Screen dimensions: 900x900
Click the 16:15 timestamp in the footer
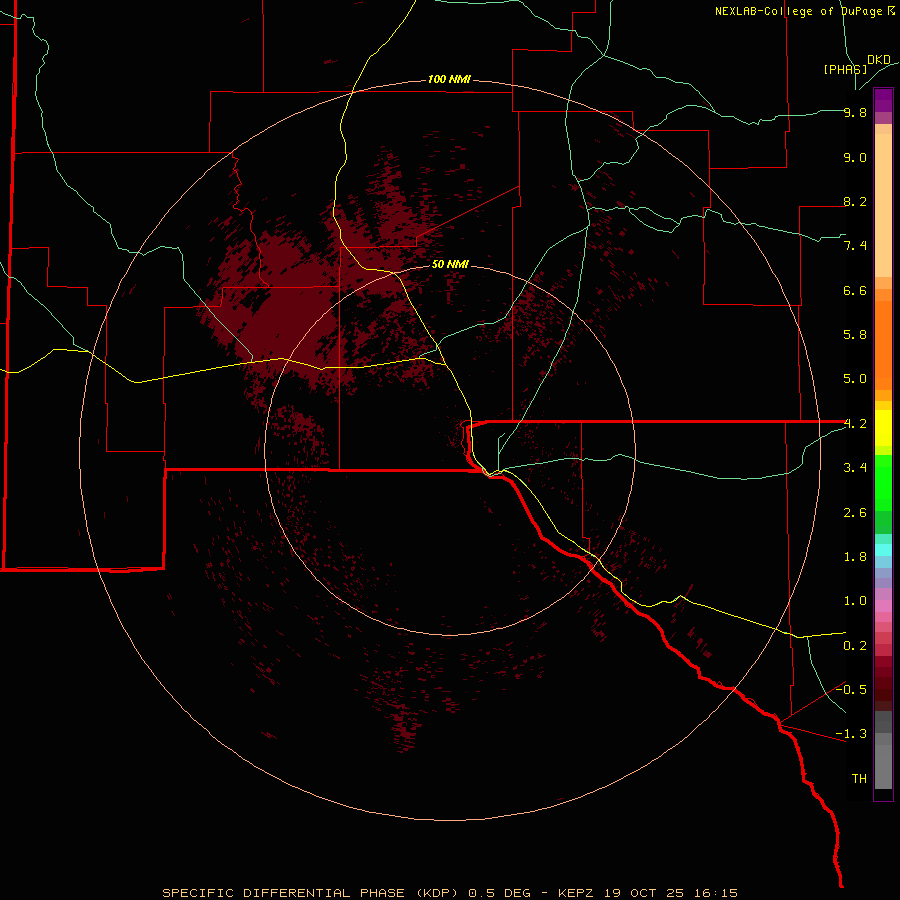pos(718,893)
